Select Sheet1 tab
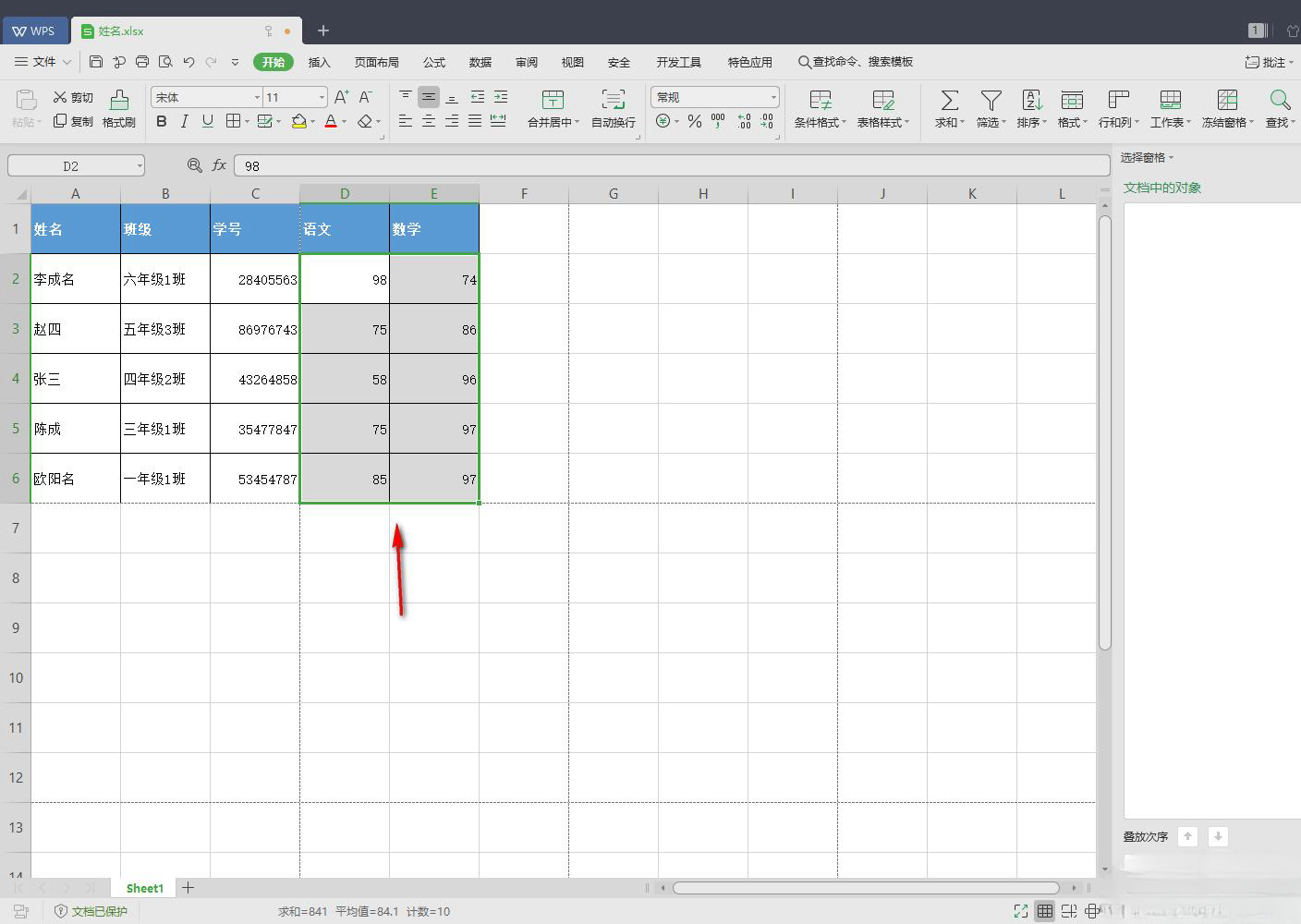 click(x=144, y=888)
